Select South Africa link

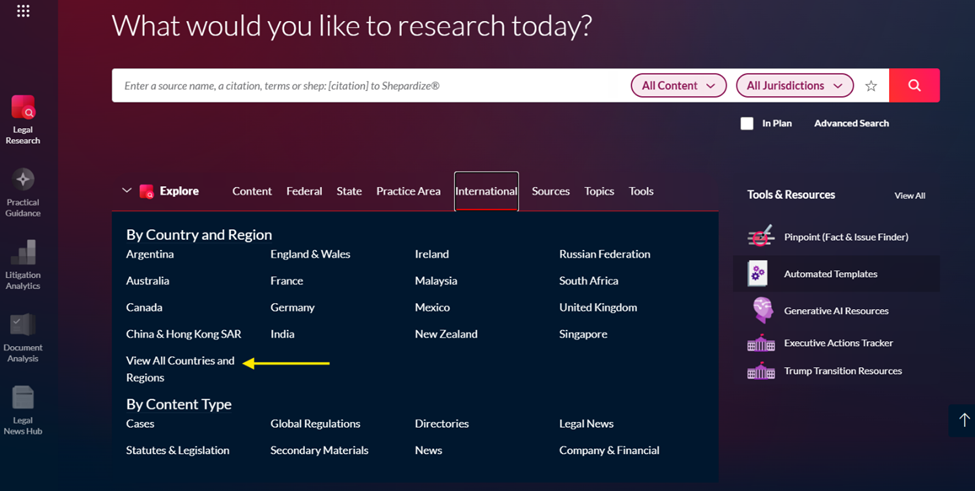pos(588,281)
